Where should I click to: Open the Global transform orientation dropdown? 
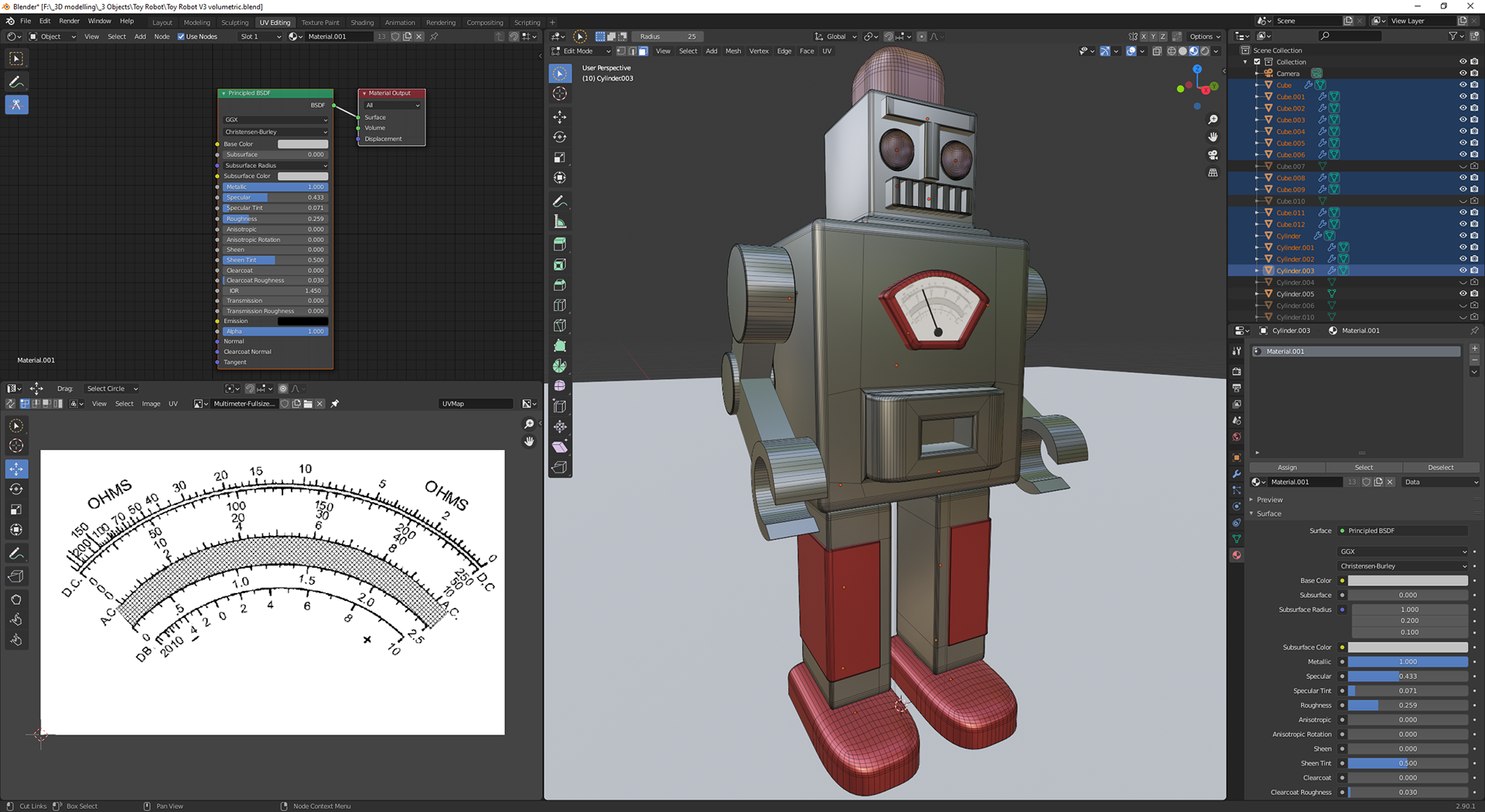[x=835, y=36]
